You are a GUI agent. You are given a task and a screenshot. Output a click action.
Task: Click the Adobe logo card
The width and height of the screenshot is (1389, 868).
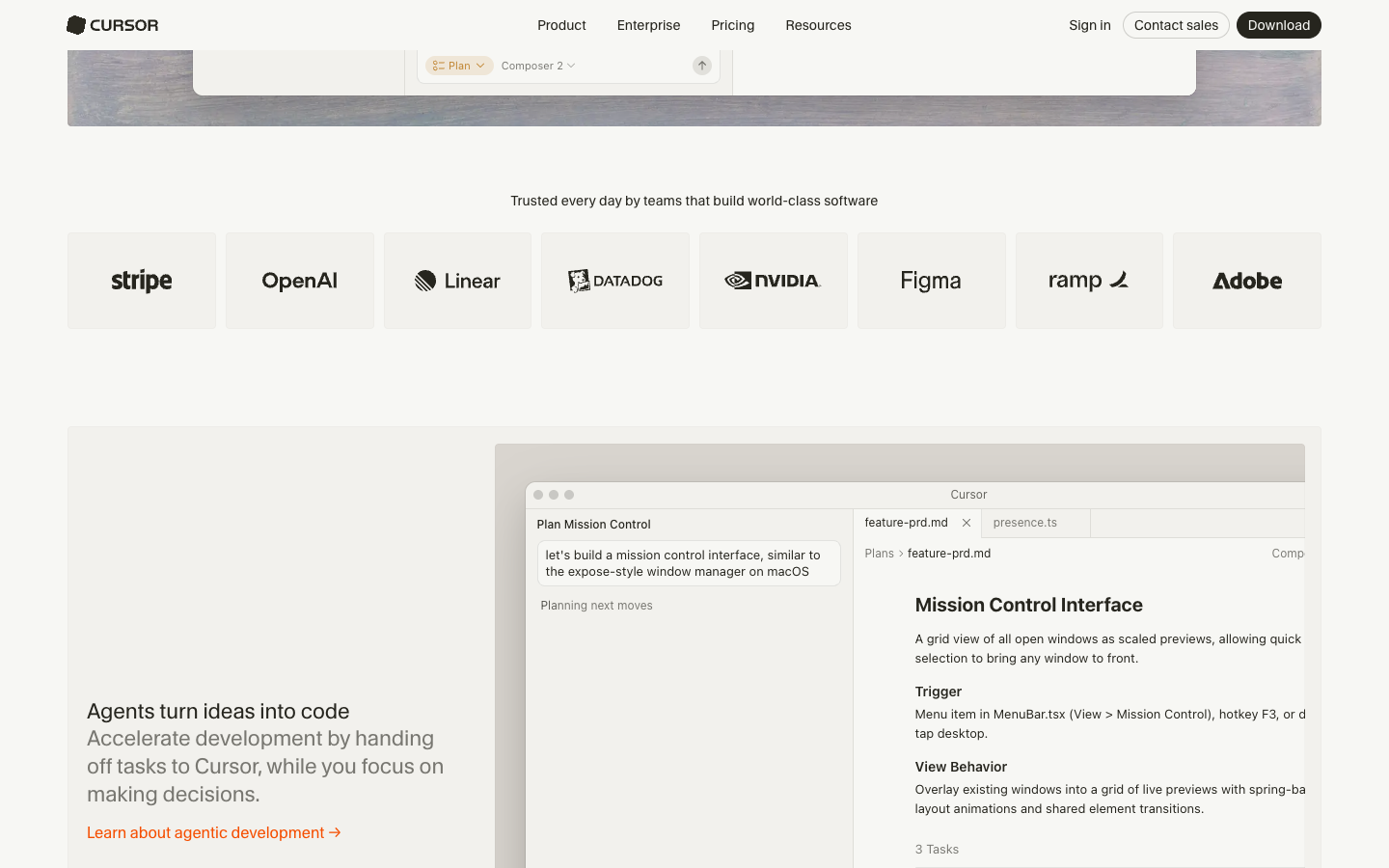pyautogui.click(x=1247, y=281)
